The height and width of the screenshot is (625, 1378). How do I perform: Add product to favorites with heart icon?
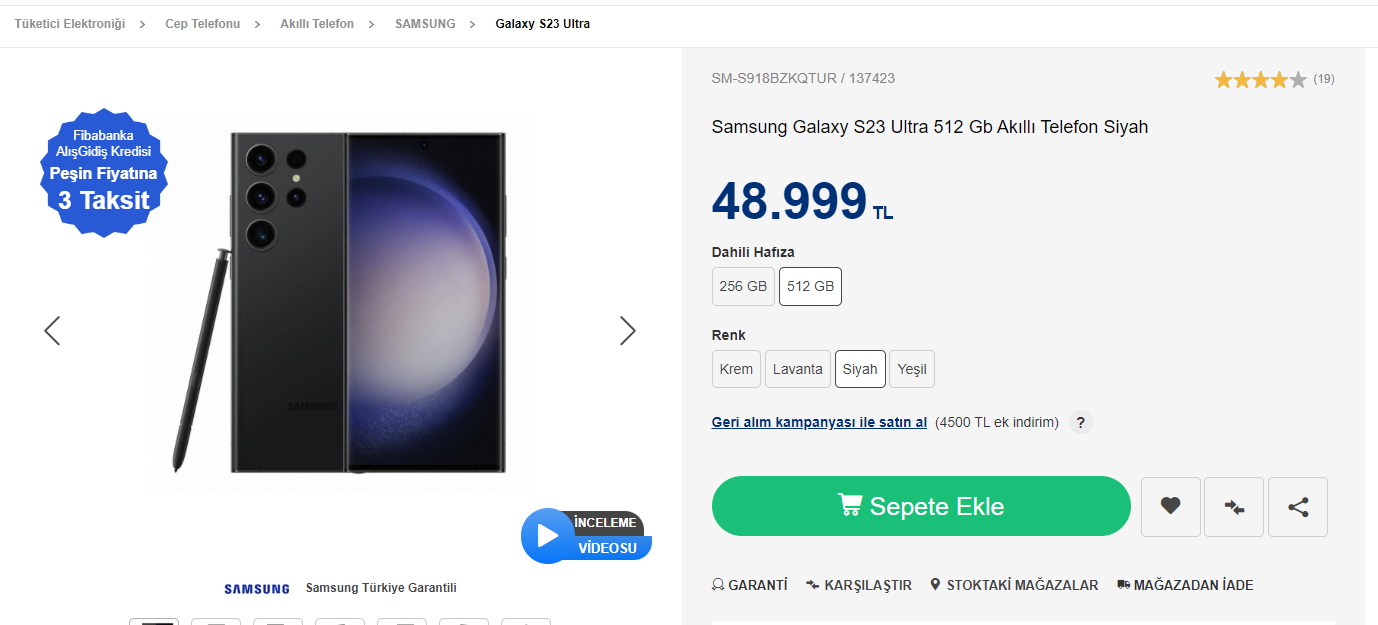coord(1171,506)
